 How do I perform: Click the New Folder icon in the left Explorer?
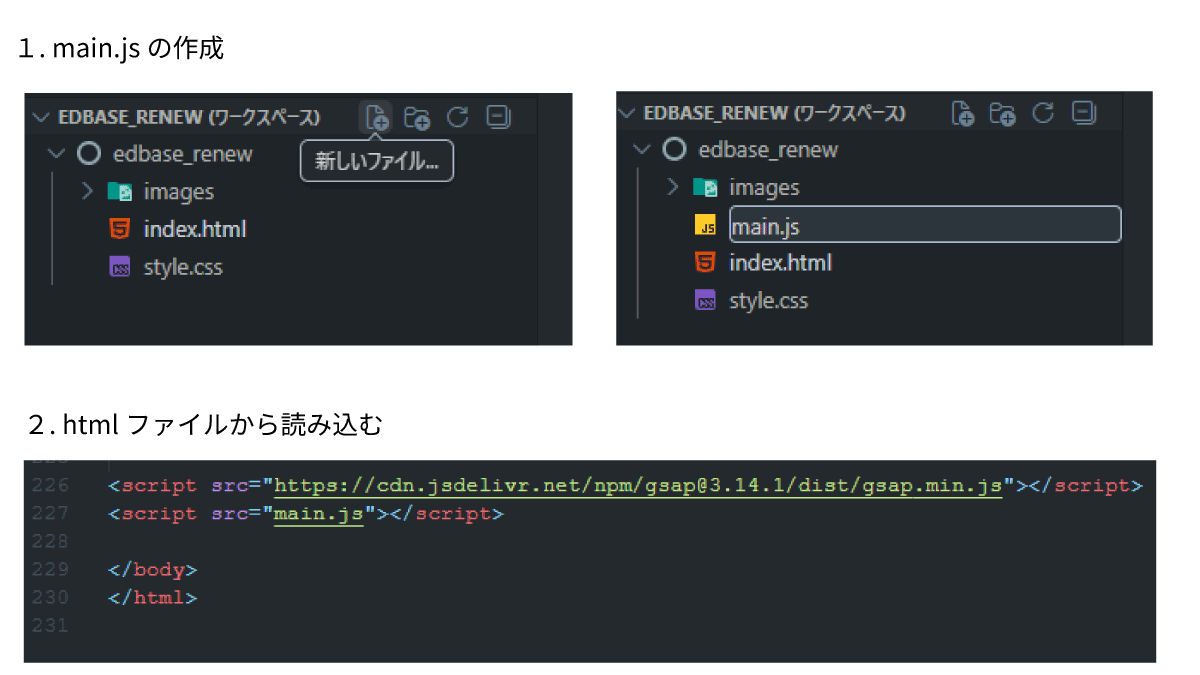click(417, 117)
